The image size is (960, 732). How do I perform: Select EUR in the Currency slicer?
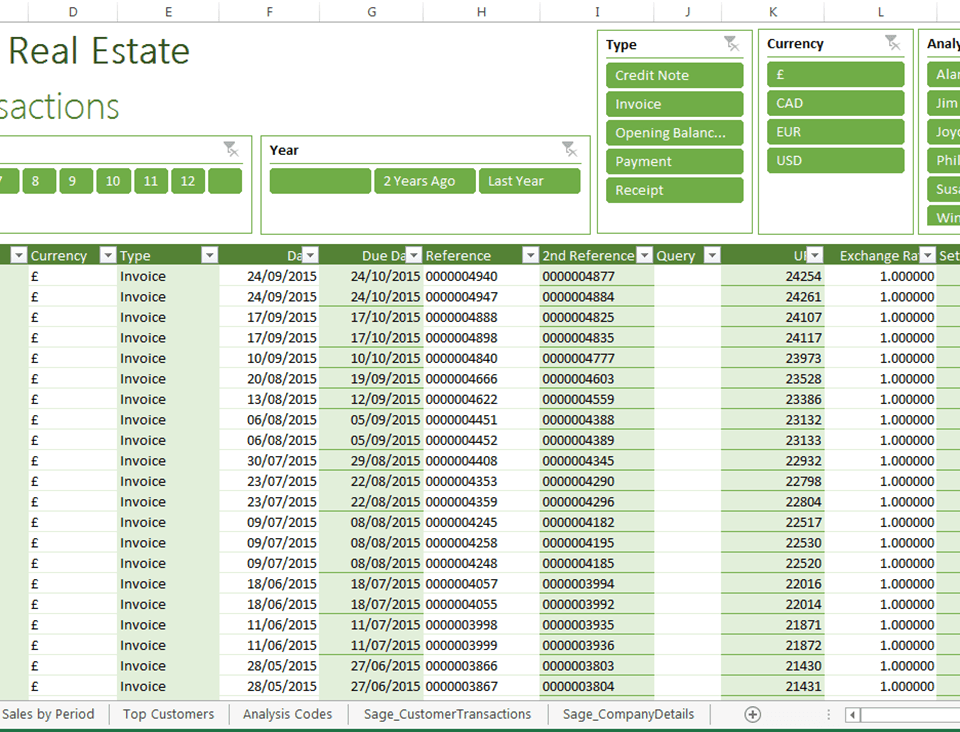click(x=836, y=132)
